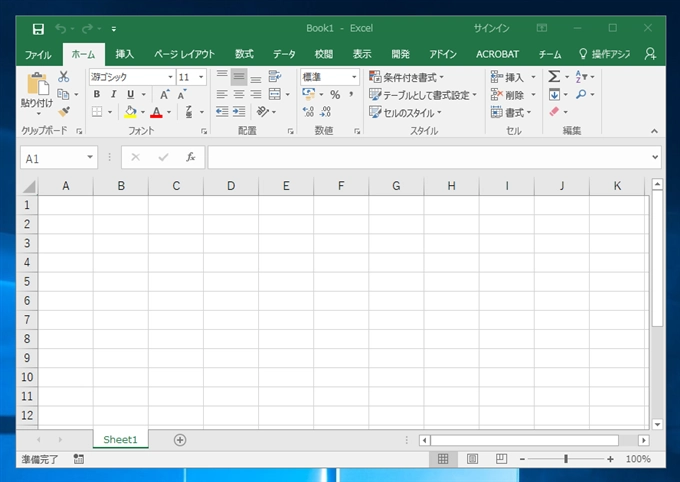Click the Paste (貼り付け) clipboard icon
The width and height of the screenshot is (680, 482).
(x=37, y=84)
